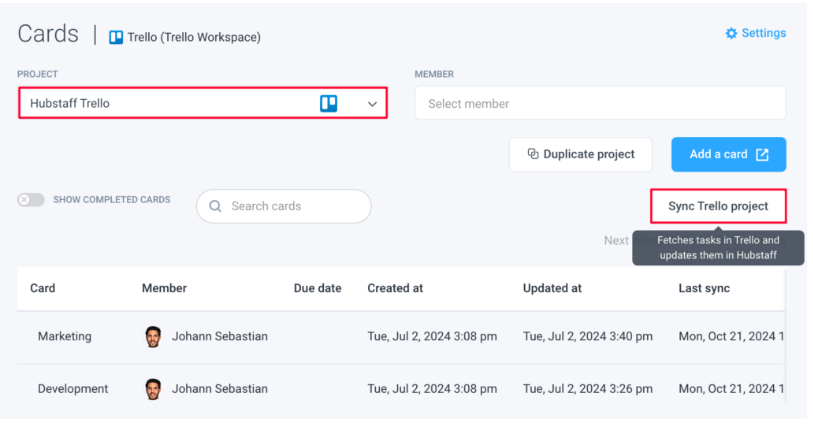The height and width of the screenshot is (426, 813).
Task: Click the magnifier icon in Search cards
Action: pyautogui.click(x=215, y=206)
